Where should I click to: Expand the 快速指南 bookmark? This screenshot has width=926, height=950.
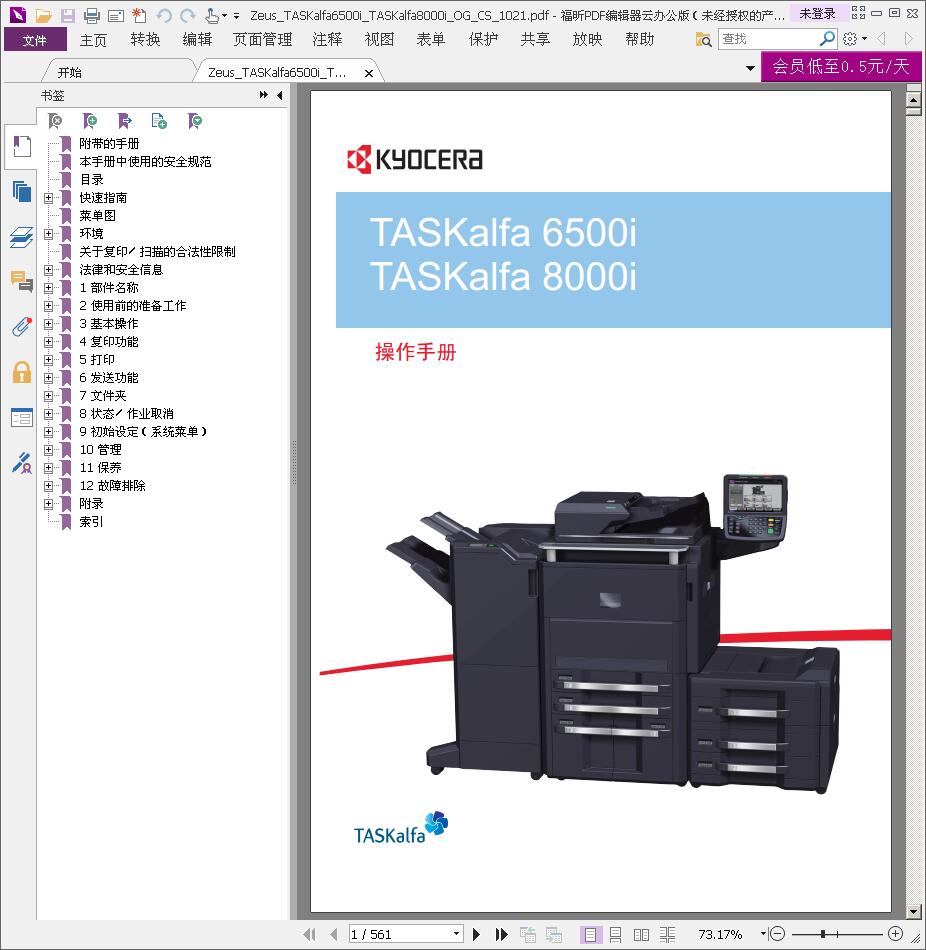[x=48, y=198]
